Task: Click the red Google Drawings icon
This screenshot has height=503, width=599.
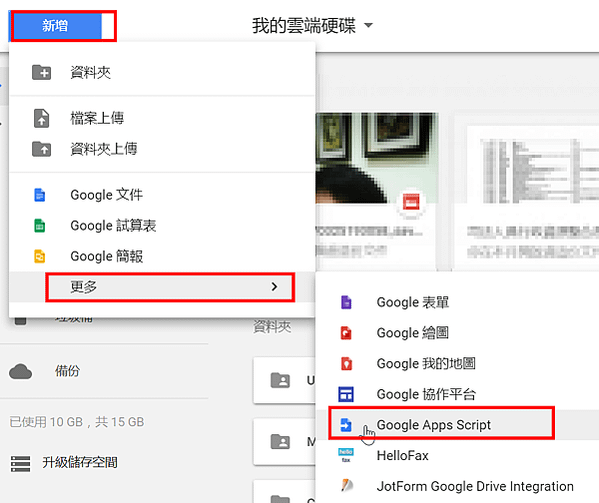Action: click(346, 333)
